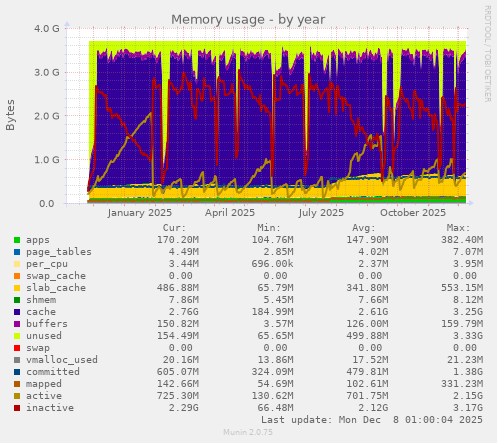
Task: Click the page_tables blue legend swatch
Action: (x=17, y=252)
